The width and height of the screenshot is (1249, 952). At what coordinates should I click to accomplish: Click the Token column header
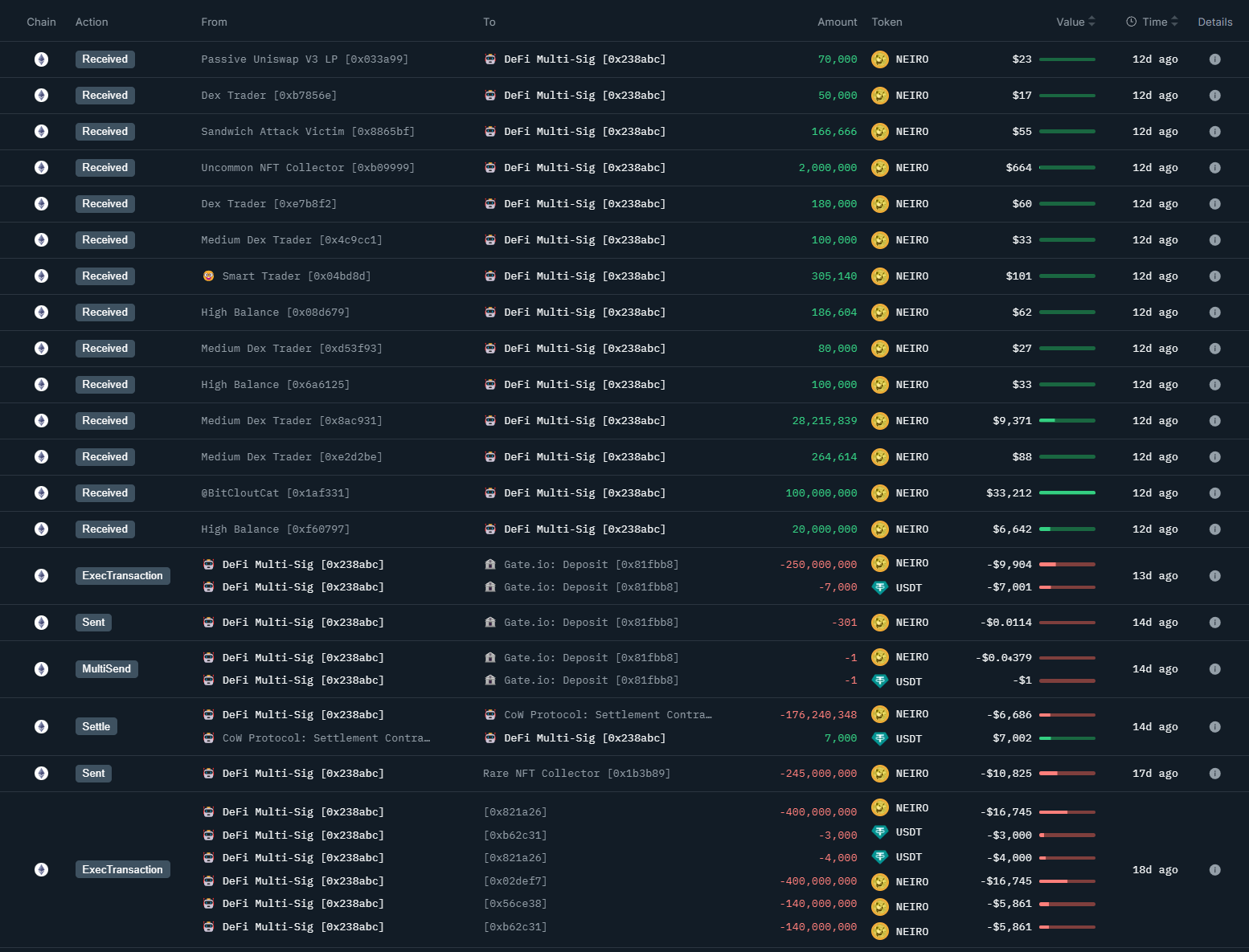click(x=887, y=22)
